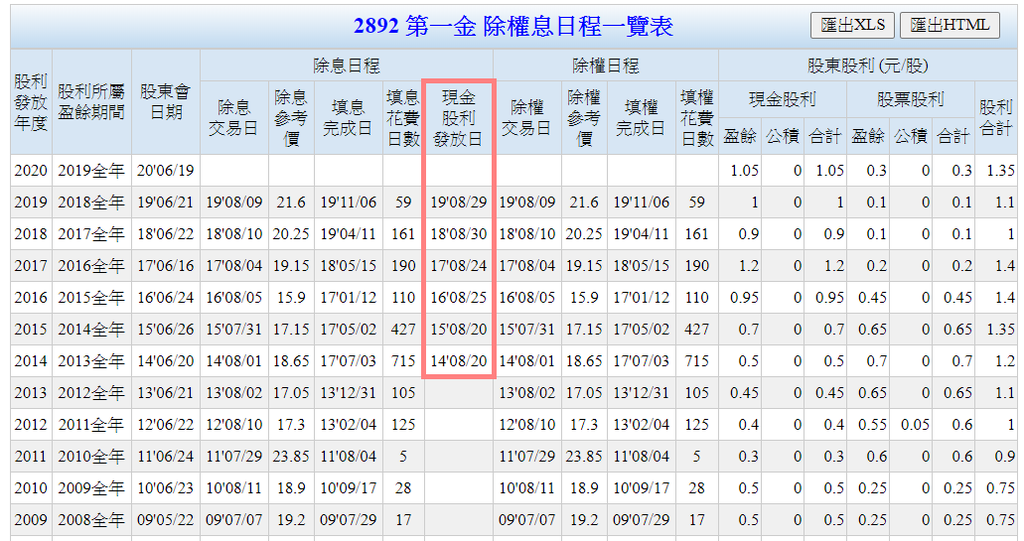The height and width of the screenshot is (541, 1024).
Task: Click the 2011全年 earnings period cell
Action: tap(91, 425)
